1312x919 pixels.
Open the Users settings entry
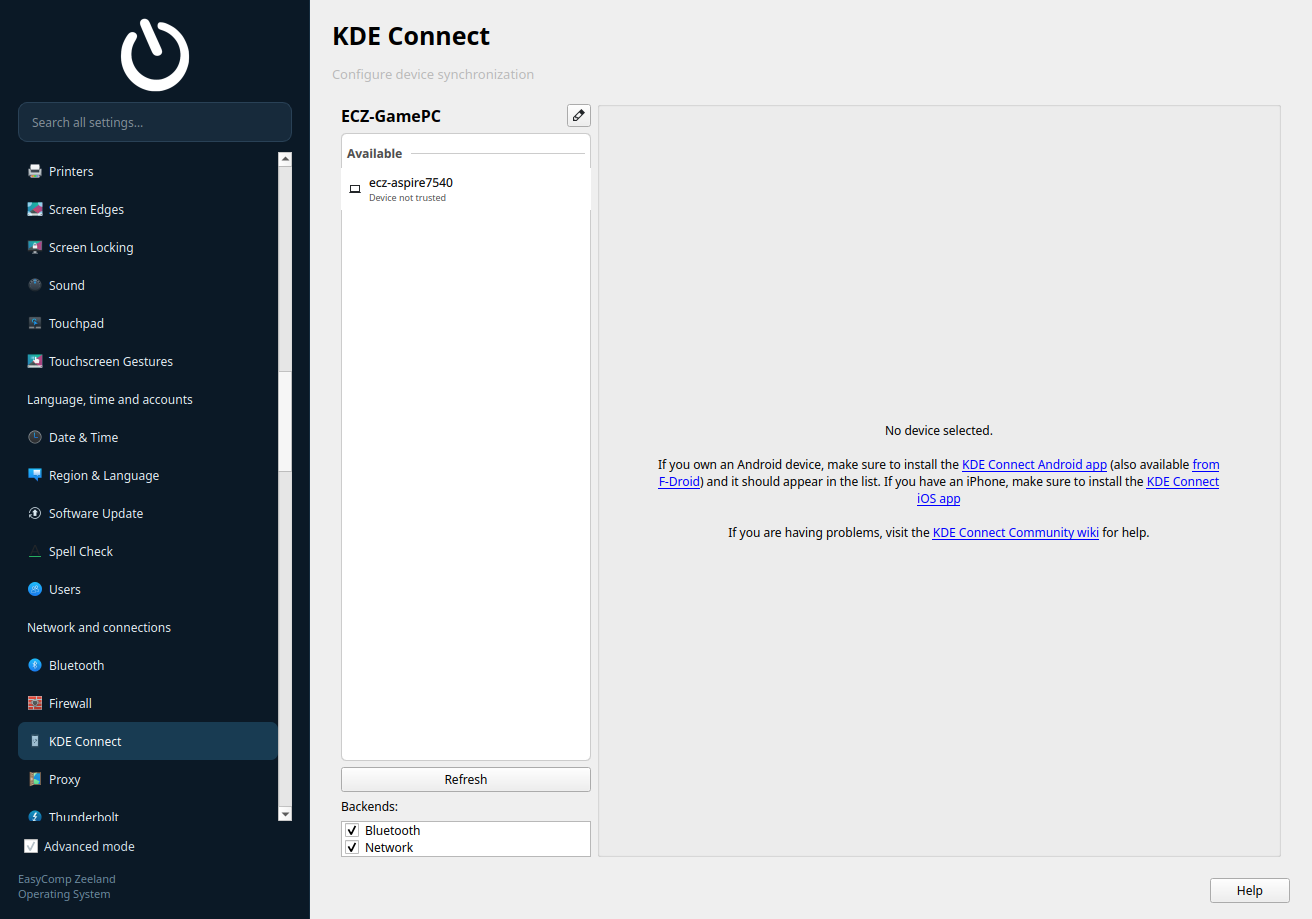click(148, 589)
